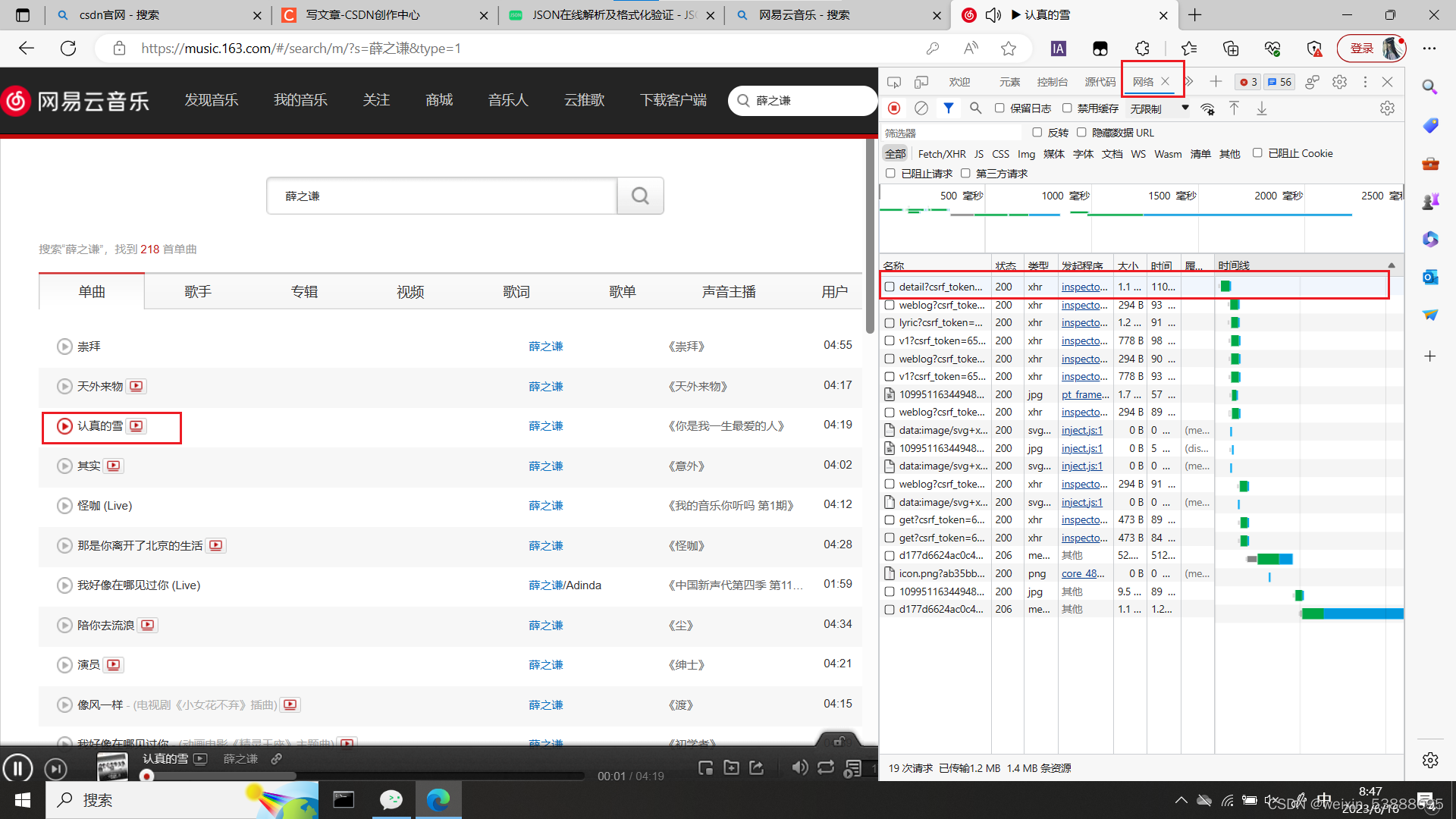The height and width of the screenshot is (819, 1456).
Task: Open the player volume control
Action: [799, 767]
